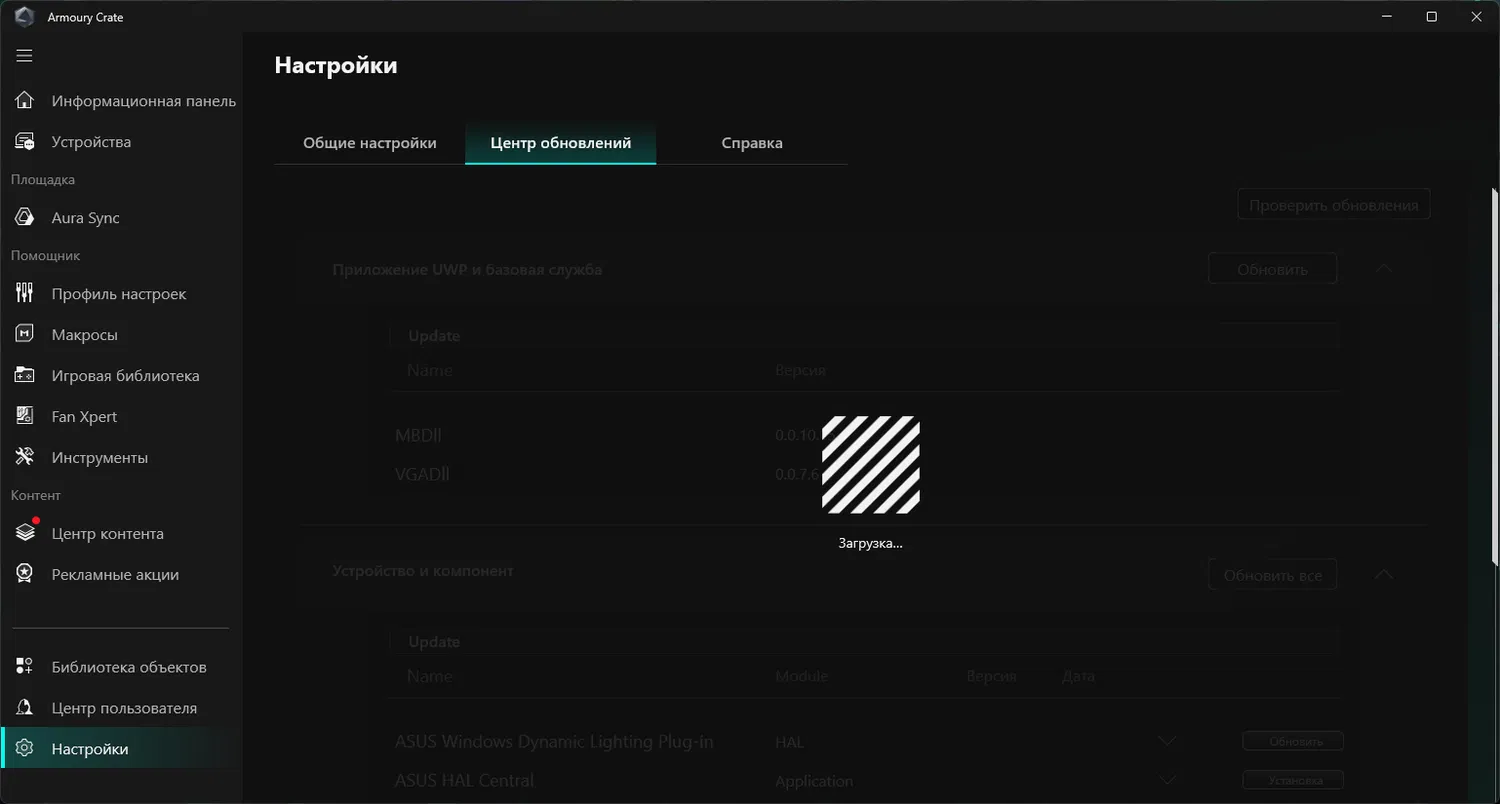Viewport: 1500px width, 804px height.
Task: Open Игровая библиотека via its icon
Action: (x=25, y=376)
